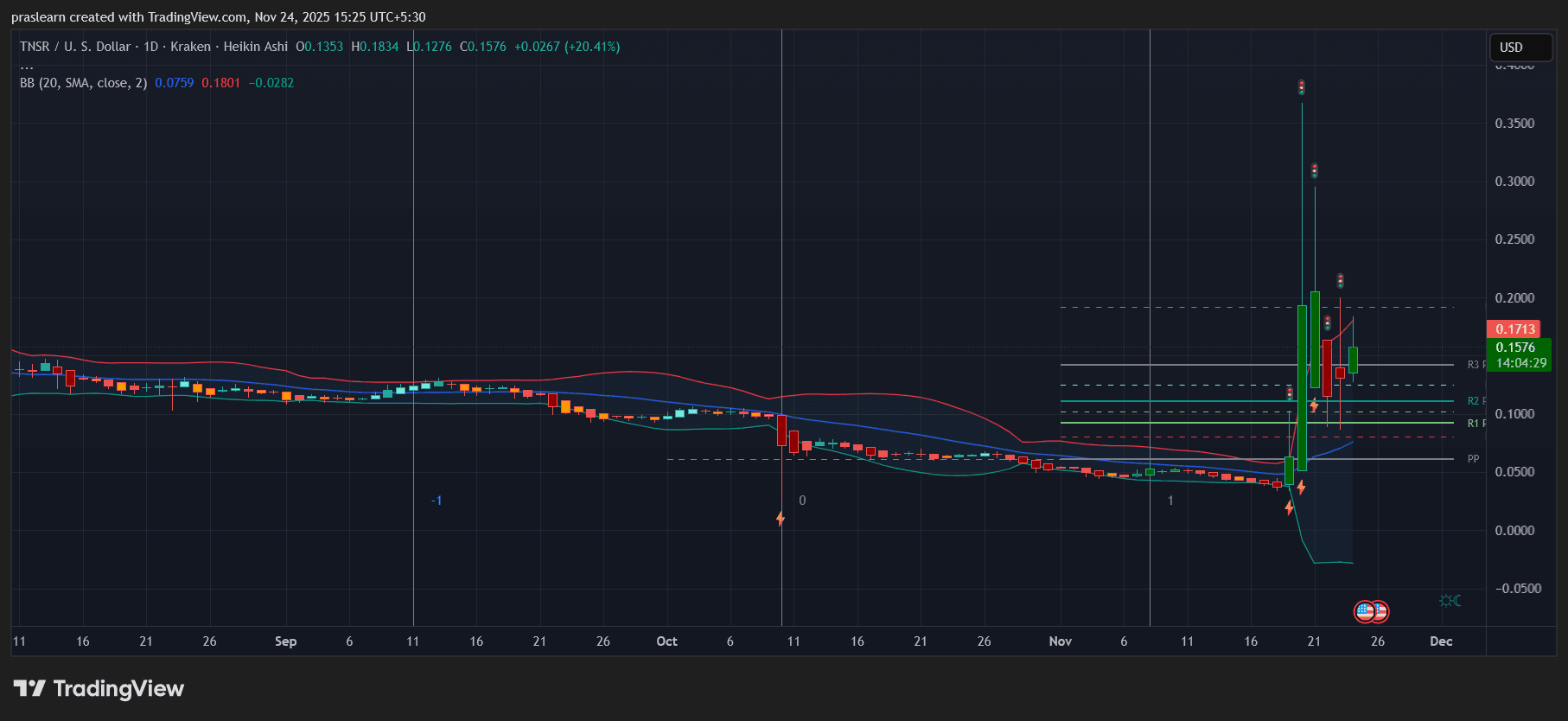Click the lowest lightning bolt near Nov 19
Viewport: 1568px width, 721px height.
(x=1289, y=508)
